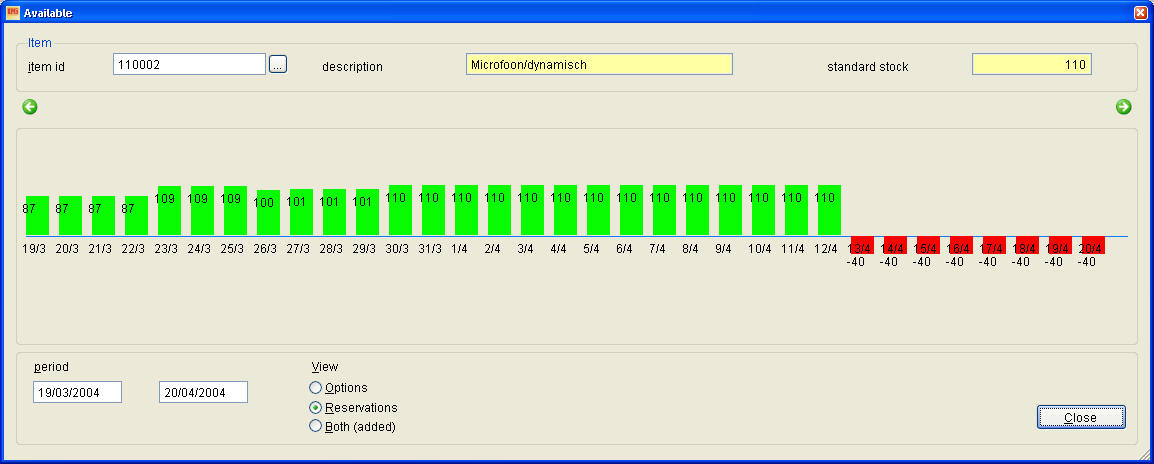Click the application icon in title bar
This screenshot has width=1154, height=464.
coord(13,12)
